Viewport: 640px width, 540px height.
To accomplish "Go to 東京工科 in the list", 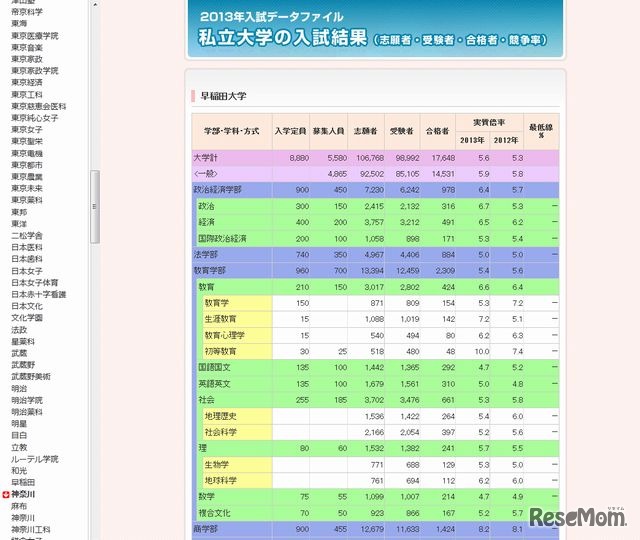I will [27, 94].
